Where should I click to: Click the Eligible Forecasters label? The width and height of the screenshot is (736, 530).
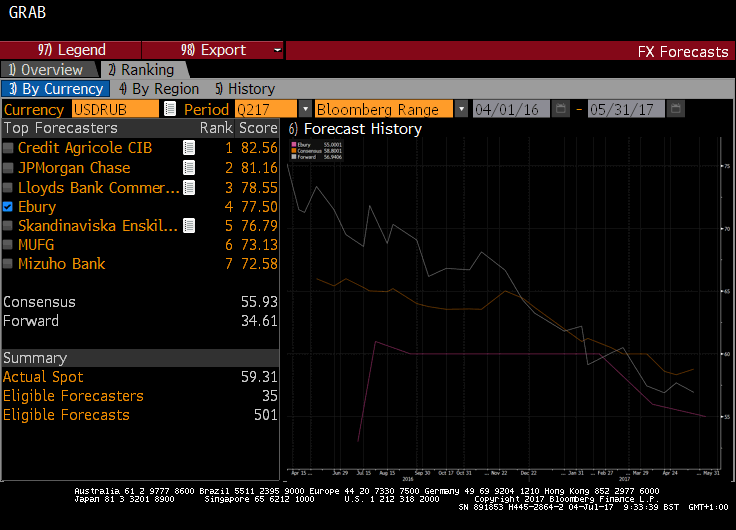[73, 396]
